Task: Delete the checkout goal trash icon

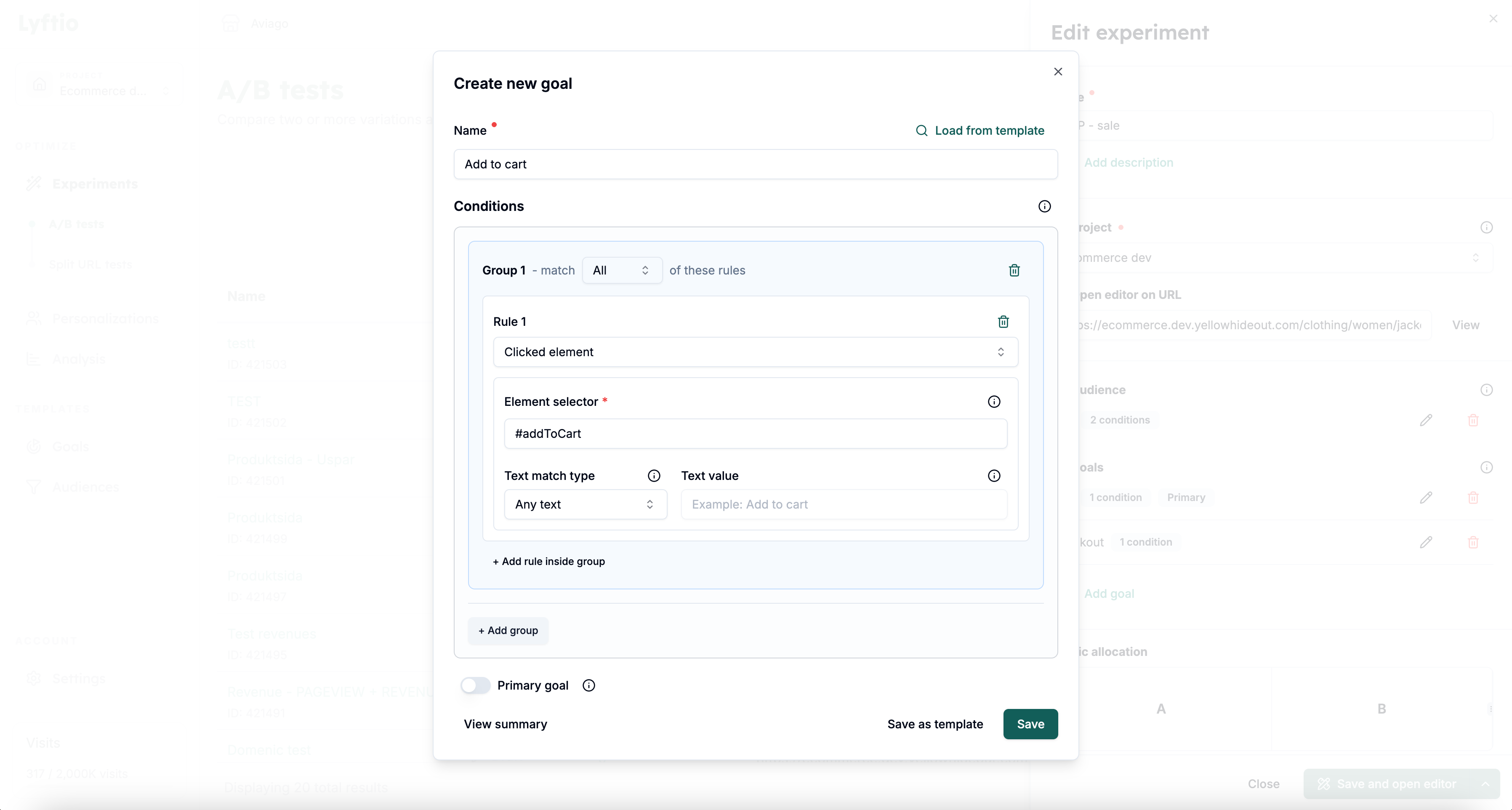Action: [x=1473, y=542]
